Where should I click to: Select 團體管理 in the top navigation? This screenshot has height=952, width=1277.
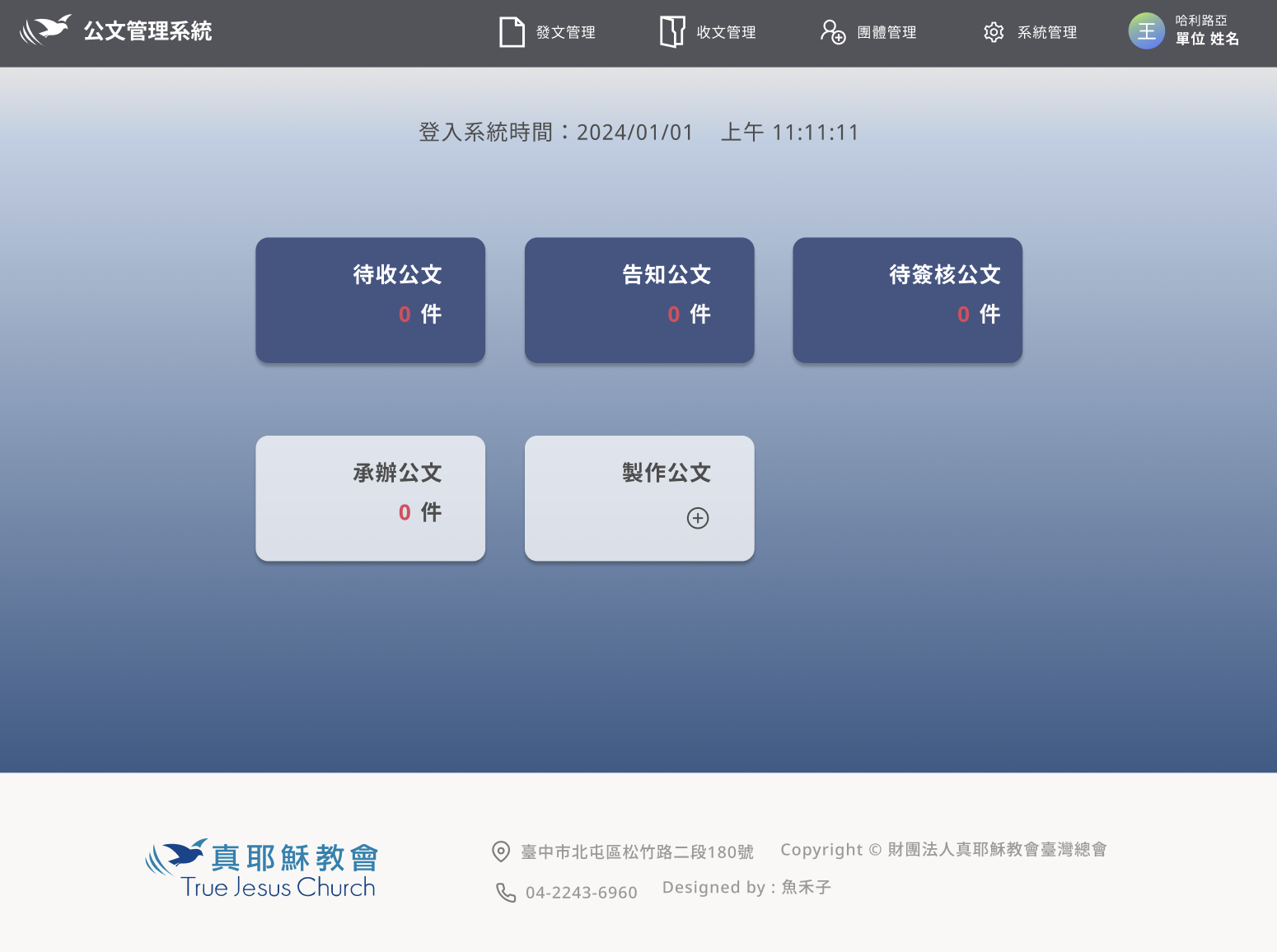tap(886, 32)
